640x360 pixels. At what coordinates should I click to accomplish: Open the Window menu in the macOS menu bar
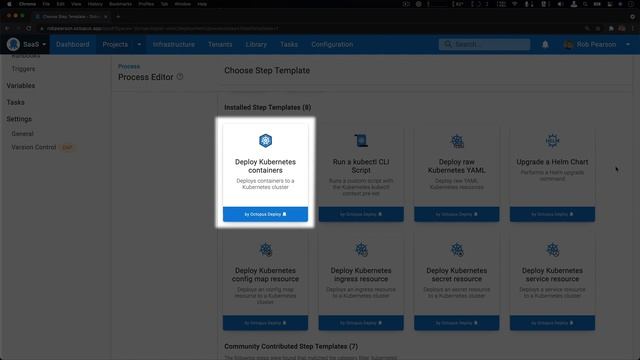(182, 4)
